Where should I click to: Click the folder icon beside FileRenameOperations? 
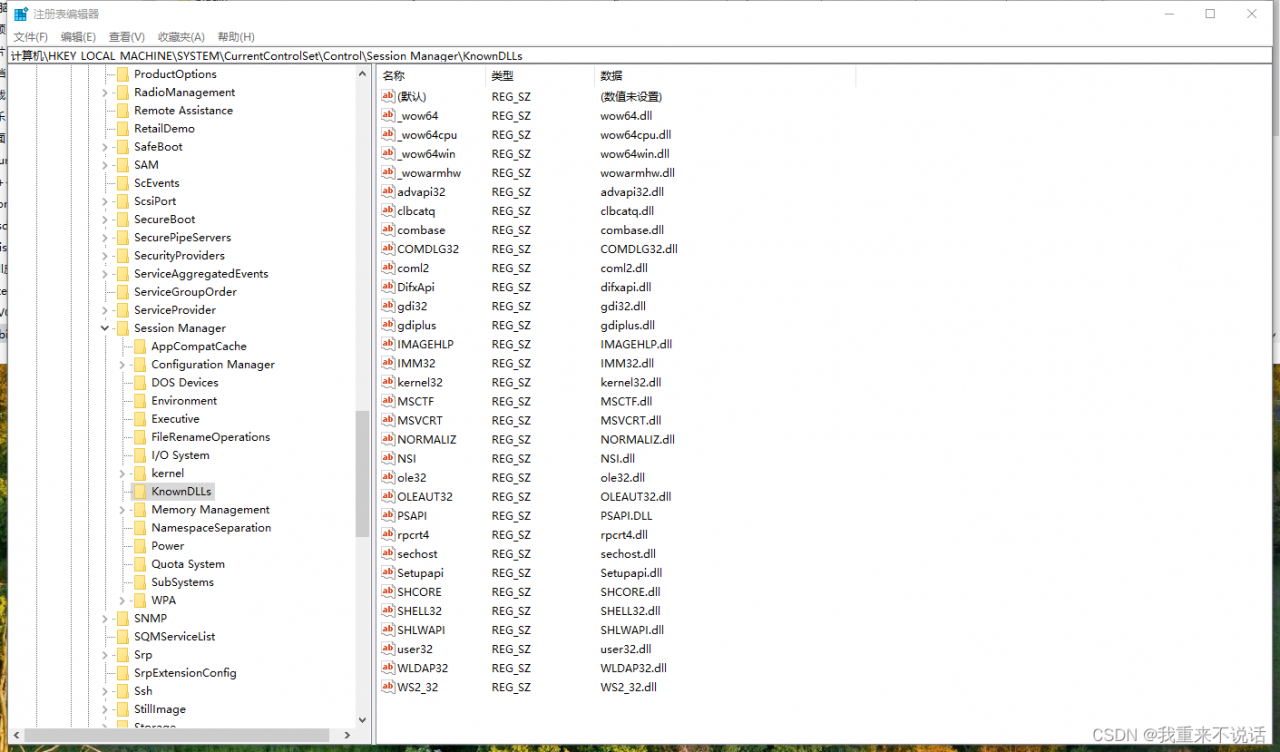coord(140,437)
